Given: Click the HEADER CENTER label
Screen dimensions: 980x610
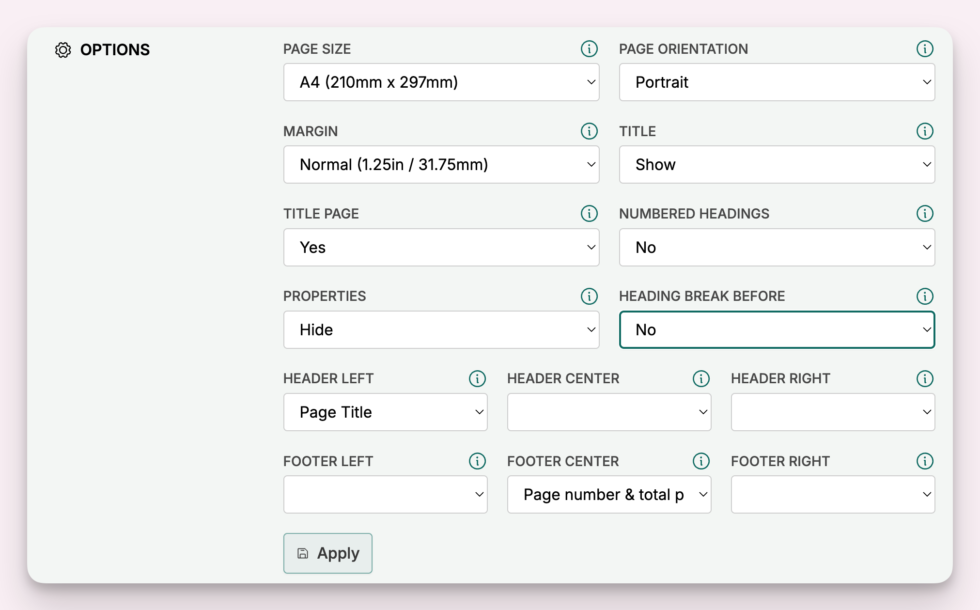Looking at the screenshot, I should pos(563,379).
